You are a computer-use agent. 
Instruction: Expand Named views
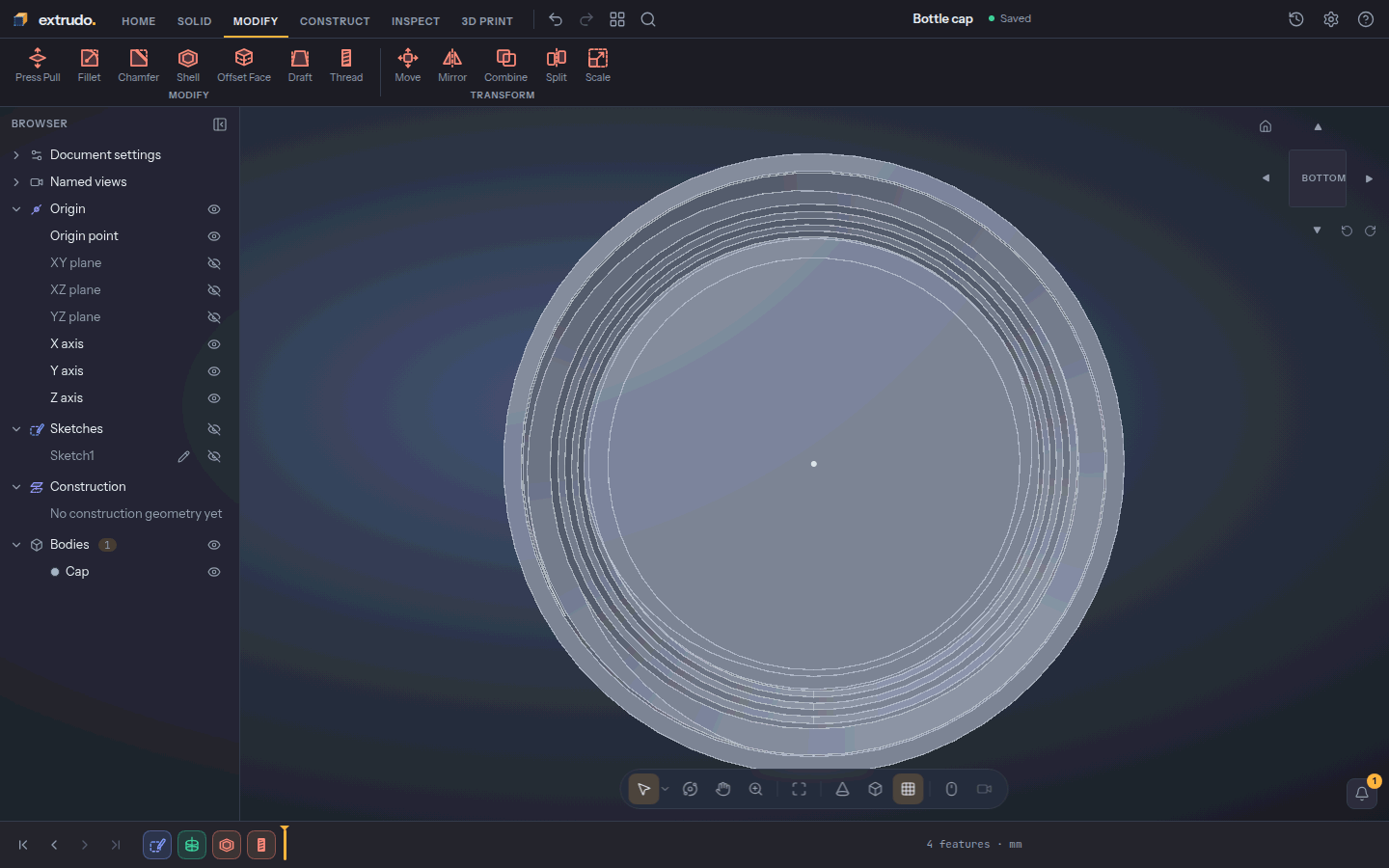pyautogui.click(x=16, y=182)
